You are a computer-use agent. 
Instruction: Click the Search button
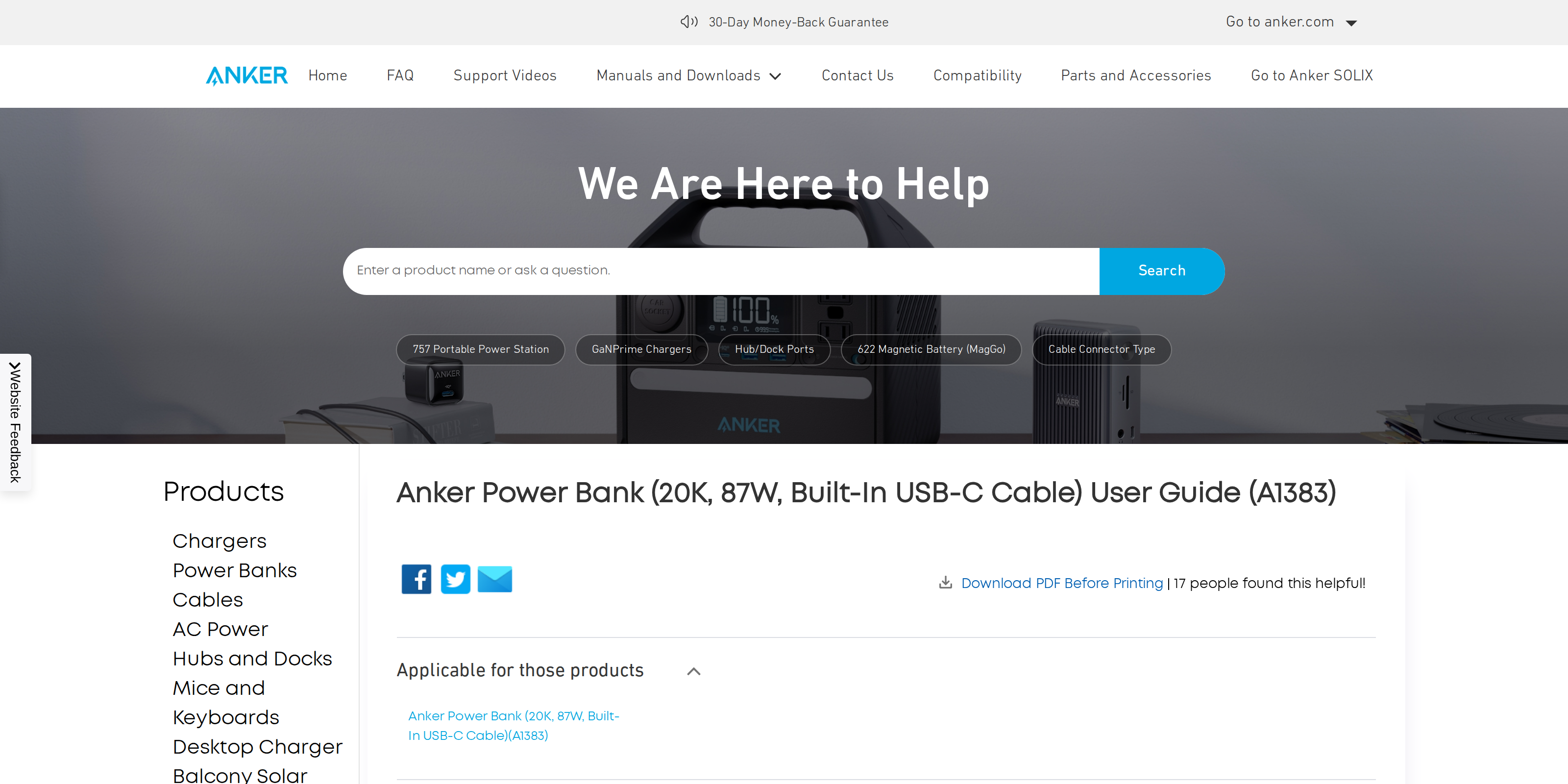click(1161, 271)
